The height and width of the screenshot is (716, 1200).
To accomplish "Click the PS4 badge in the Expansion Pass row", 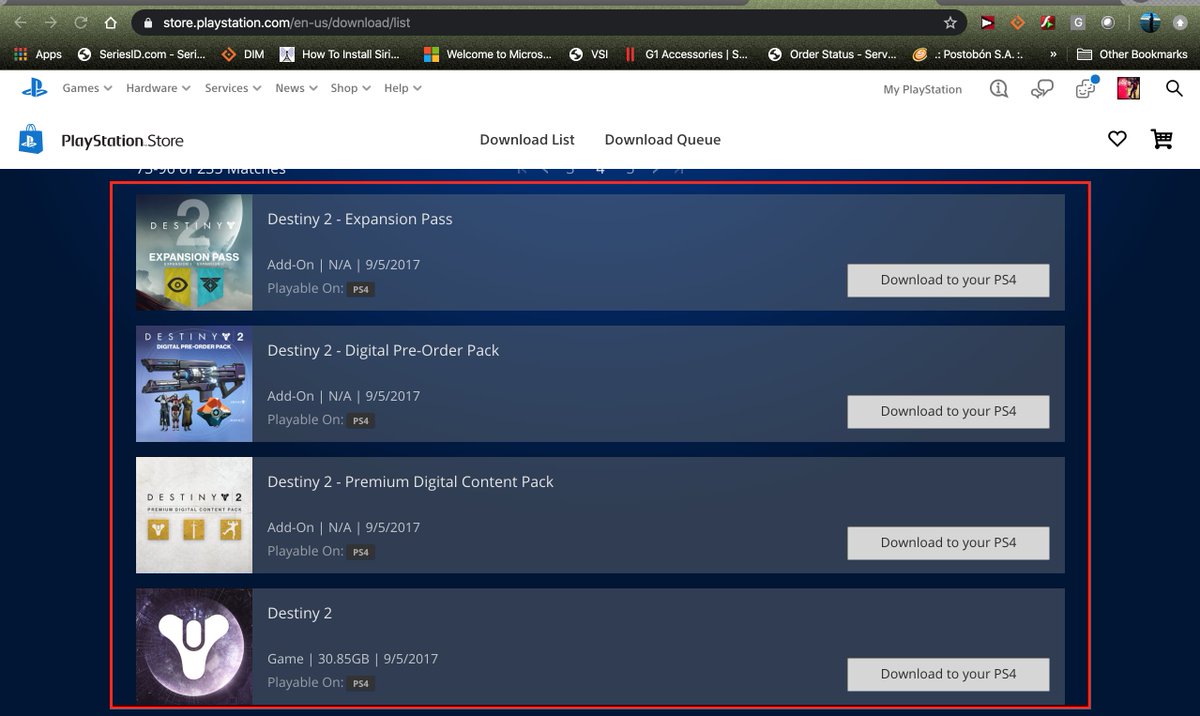I will coord(361,290).
